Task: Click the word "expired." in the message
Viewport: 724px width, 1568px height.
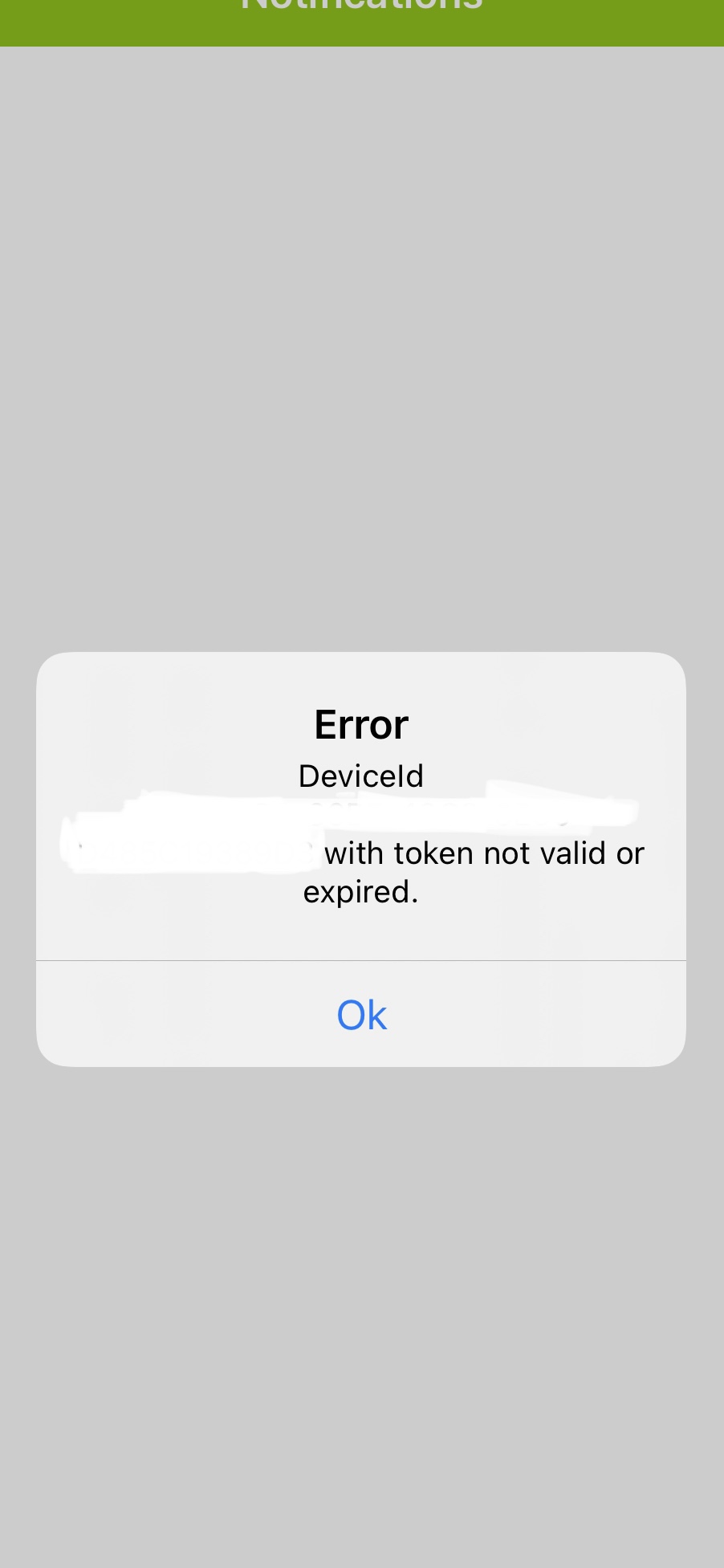Action: [x=361, y=892]
